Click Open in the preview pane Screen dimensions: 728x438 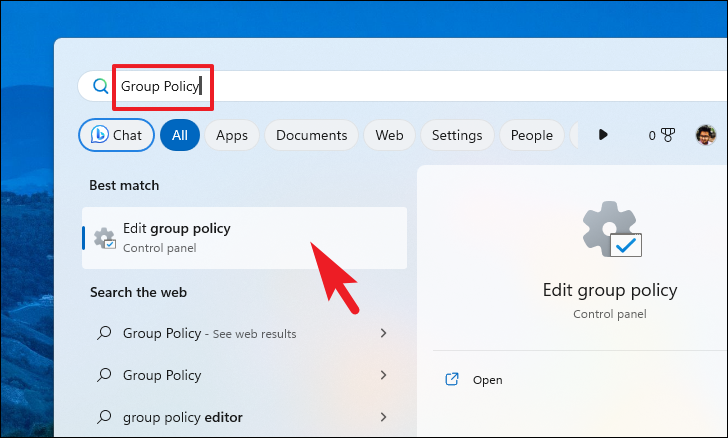(488, 380)
